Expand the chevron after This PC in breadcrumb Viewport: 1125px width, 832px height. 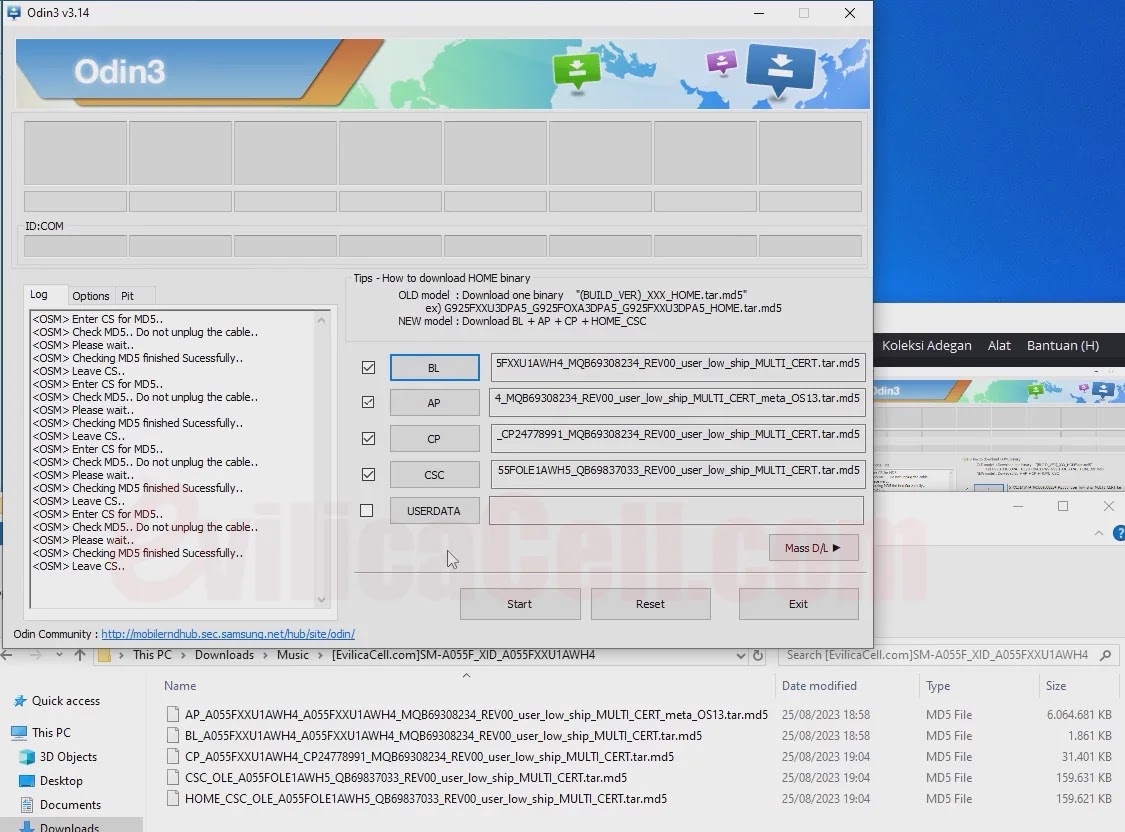pos(184,655)
